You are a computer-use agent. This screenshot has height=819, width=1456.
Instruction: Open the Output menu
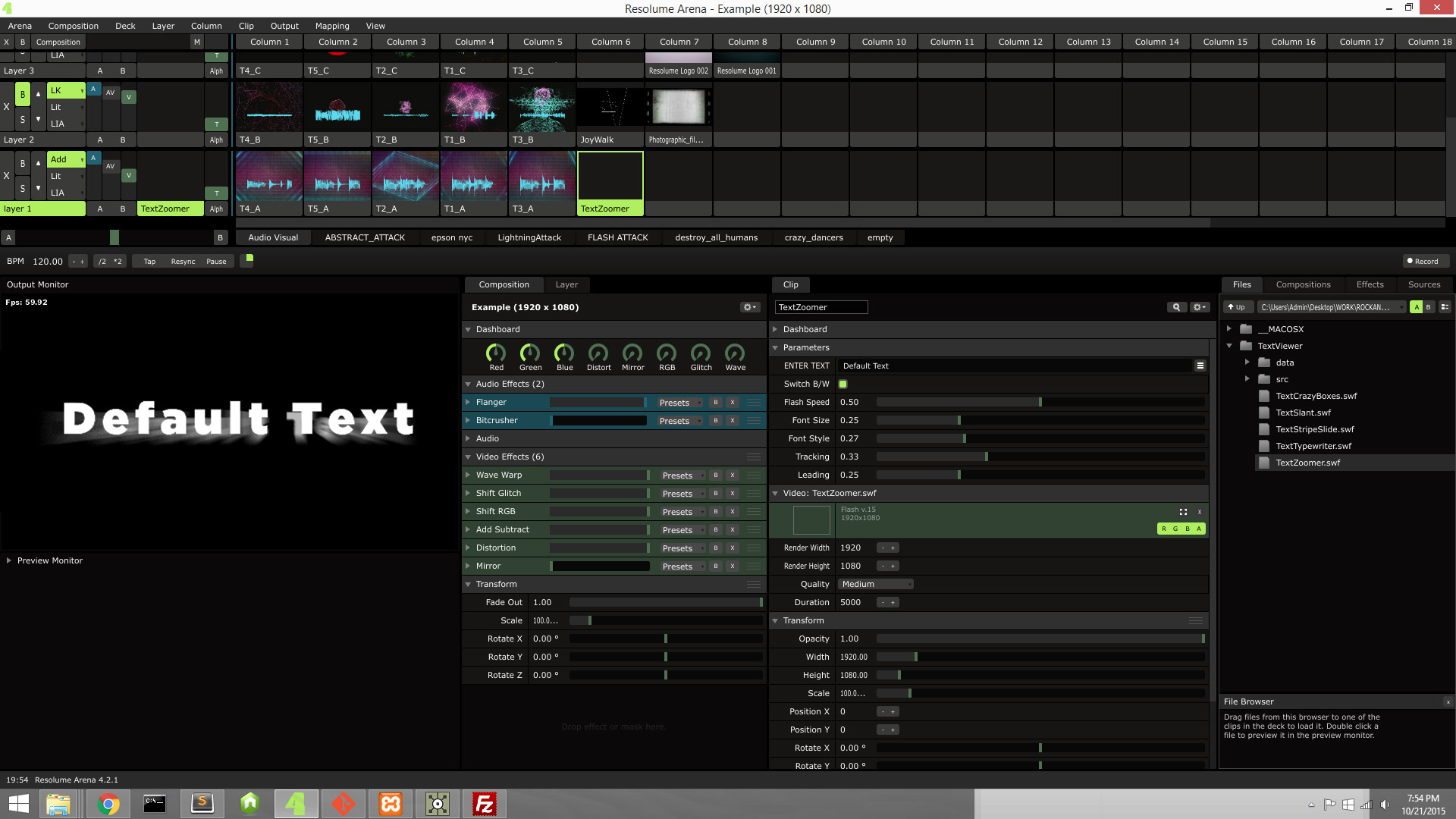[x=284, y=25]
